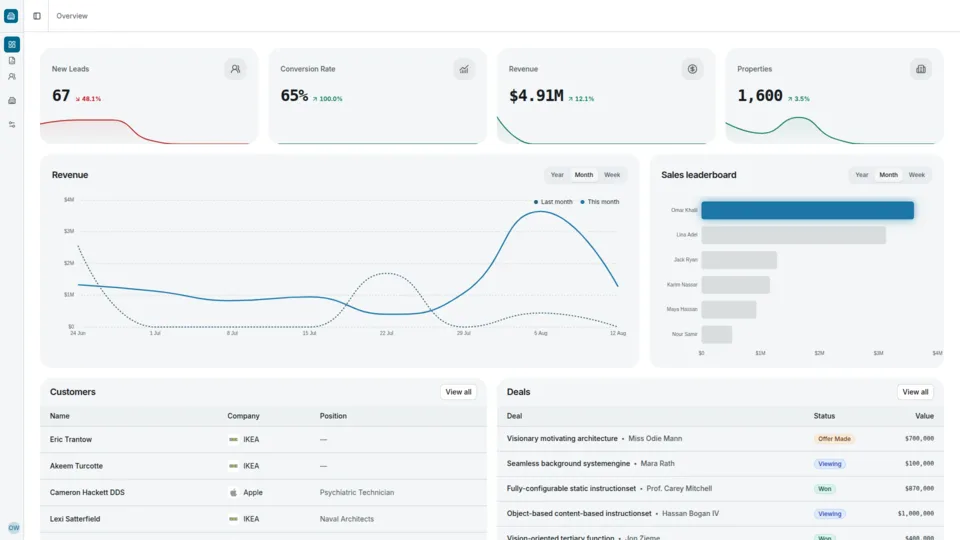Click the 65% conversion rate value
This screenshot has width=960, height=540.
pyautogui.click(x=294, y=96)
